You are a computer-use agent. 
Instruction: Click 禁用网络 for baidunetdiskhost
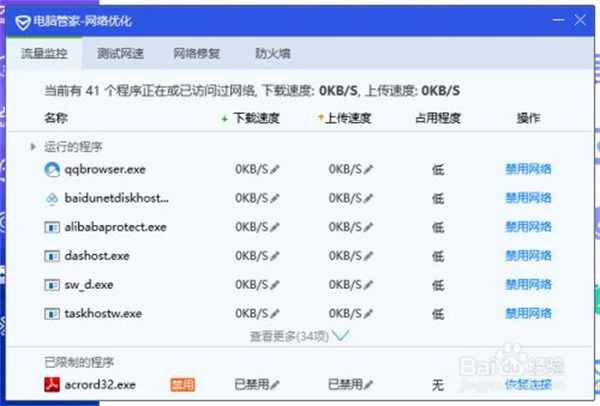[528, 198]
